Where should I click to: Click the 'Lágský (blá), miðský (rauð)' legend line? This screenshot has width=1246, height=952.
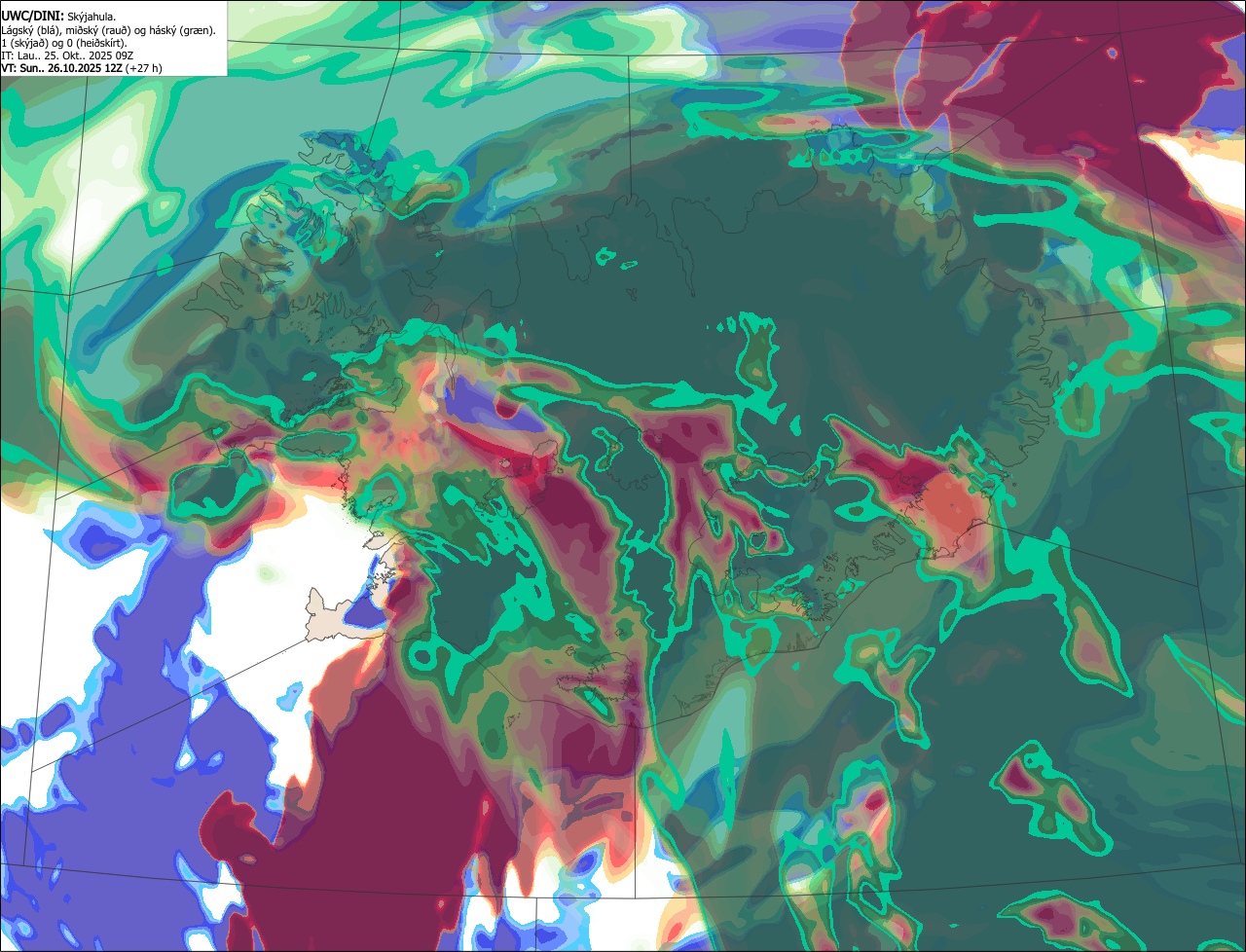tap(108, 30)
